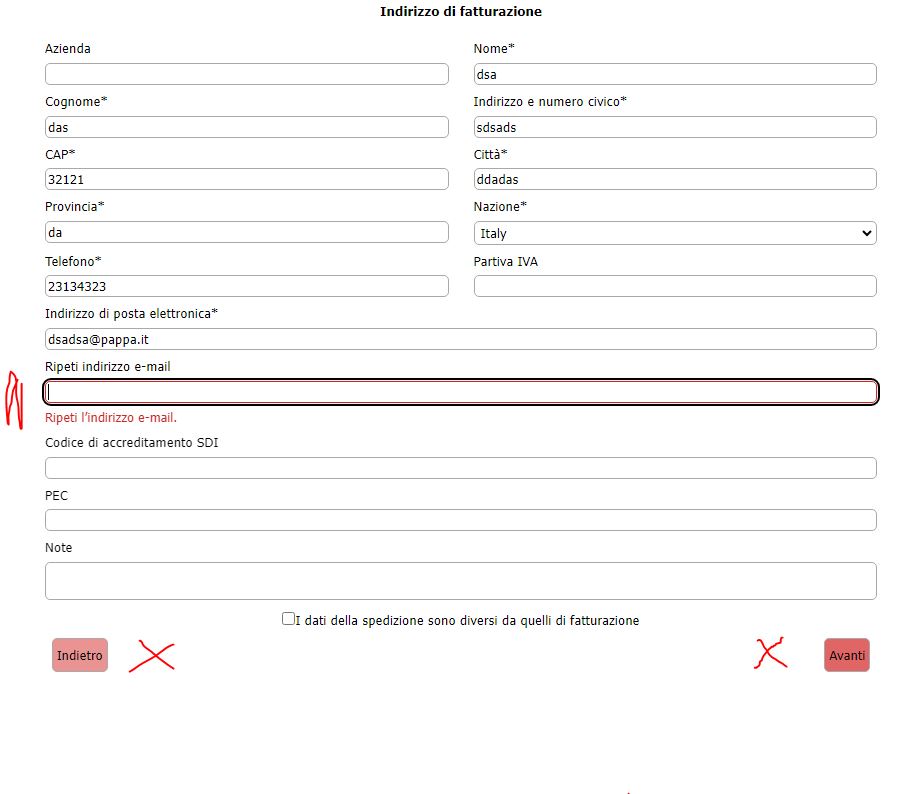Click the shipping data differs label text

pyautogui.click(x=467, y=621)
